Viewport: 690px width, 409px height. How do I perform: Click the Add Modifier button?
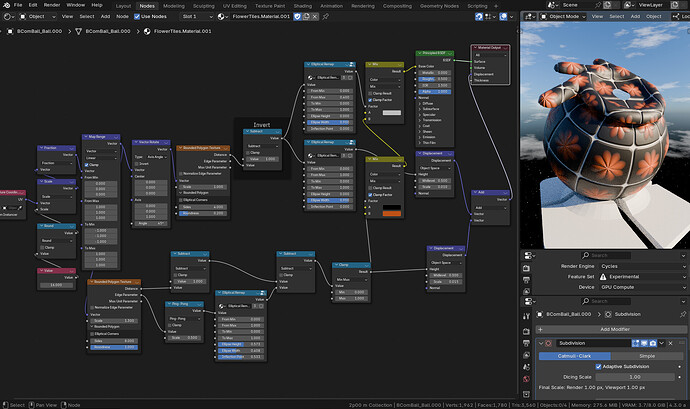611,329
